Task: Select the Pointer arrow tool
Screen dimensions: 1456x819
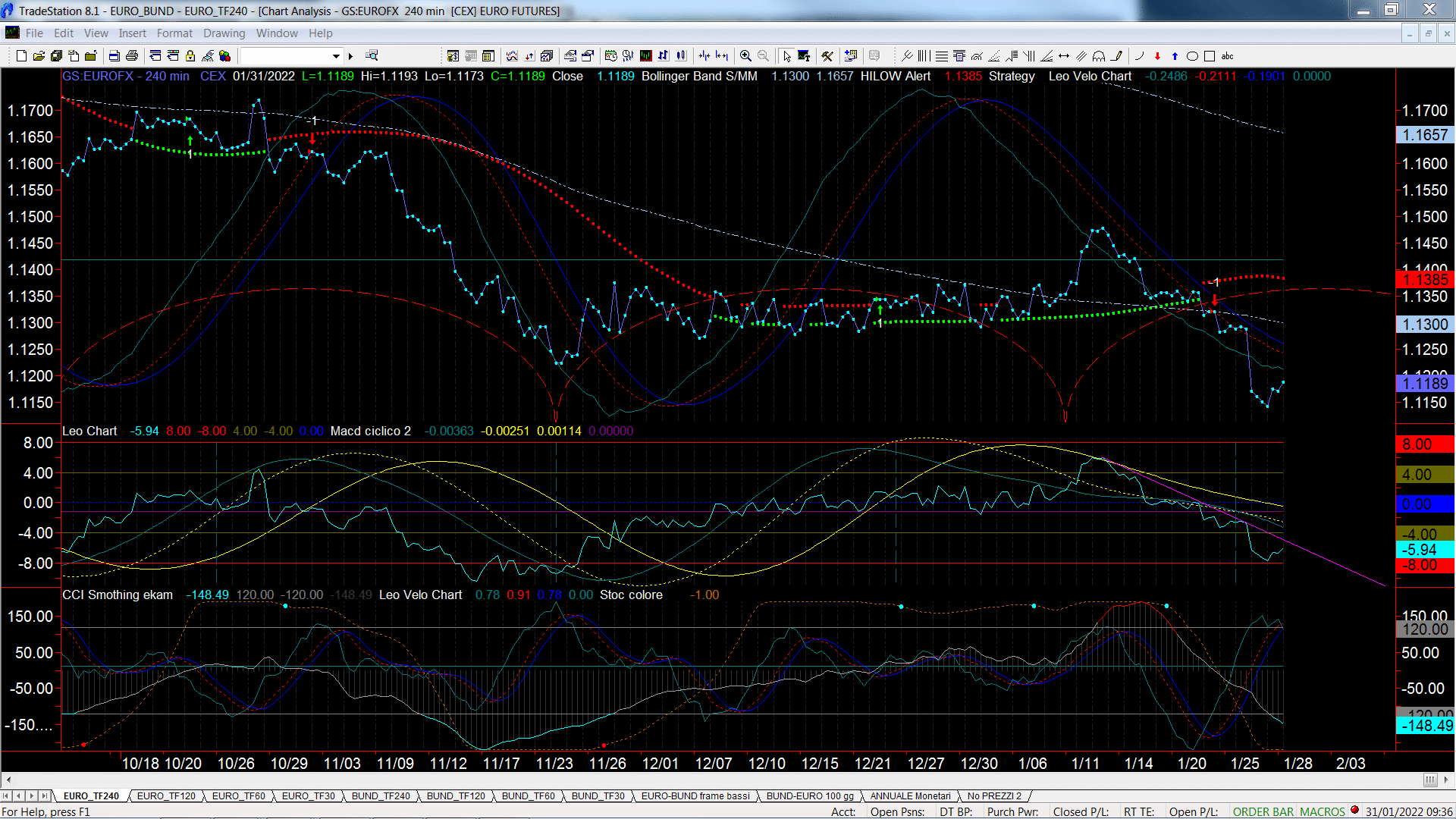Action: [x=786, y=56]
